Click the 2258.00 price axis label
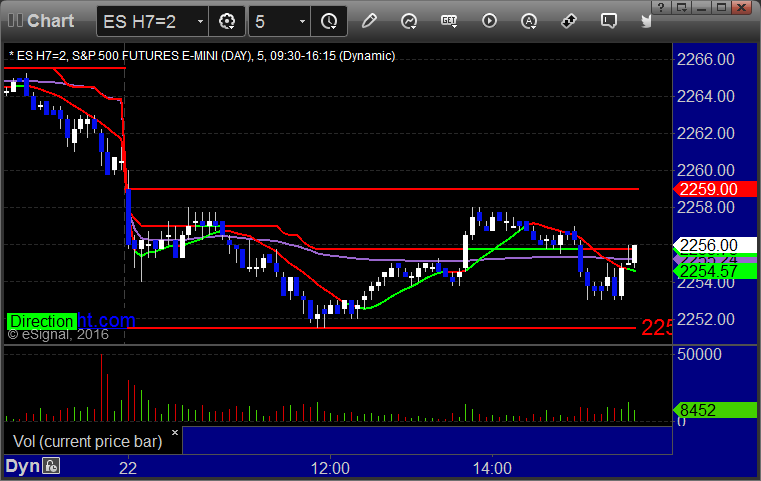The width and height of the screenshot is (761, 481). (706, 207)
